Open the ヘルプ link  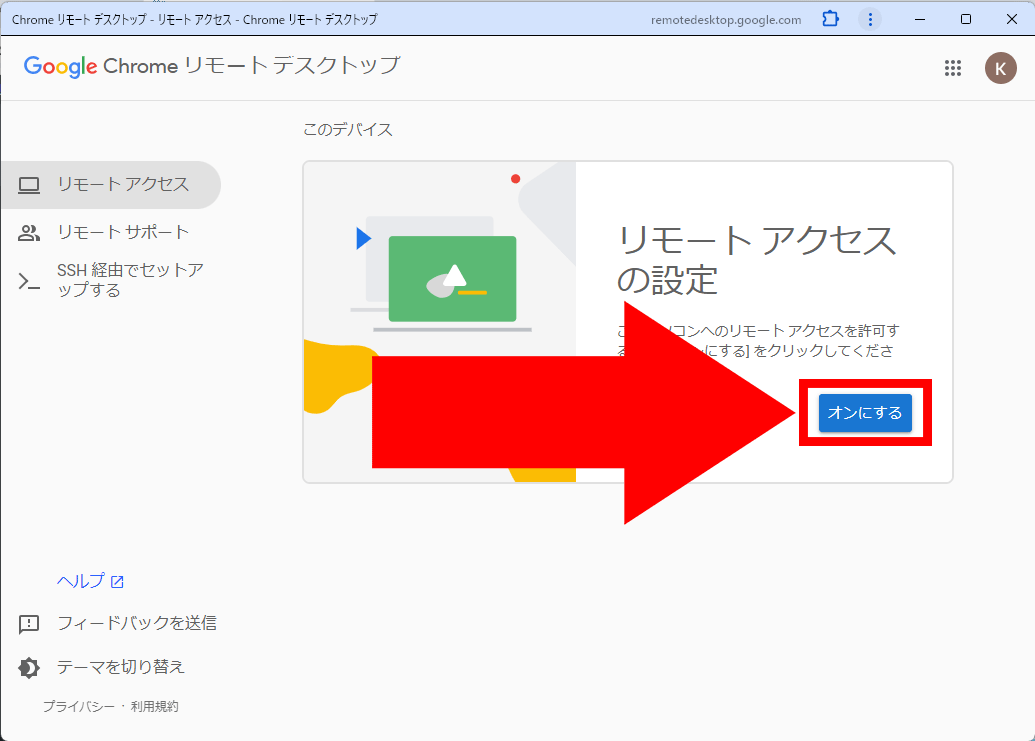pos(80,580)
